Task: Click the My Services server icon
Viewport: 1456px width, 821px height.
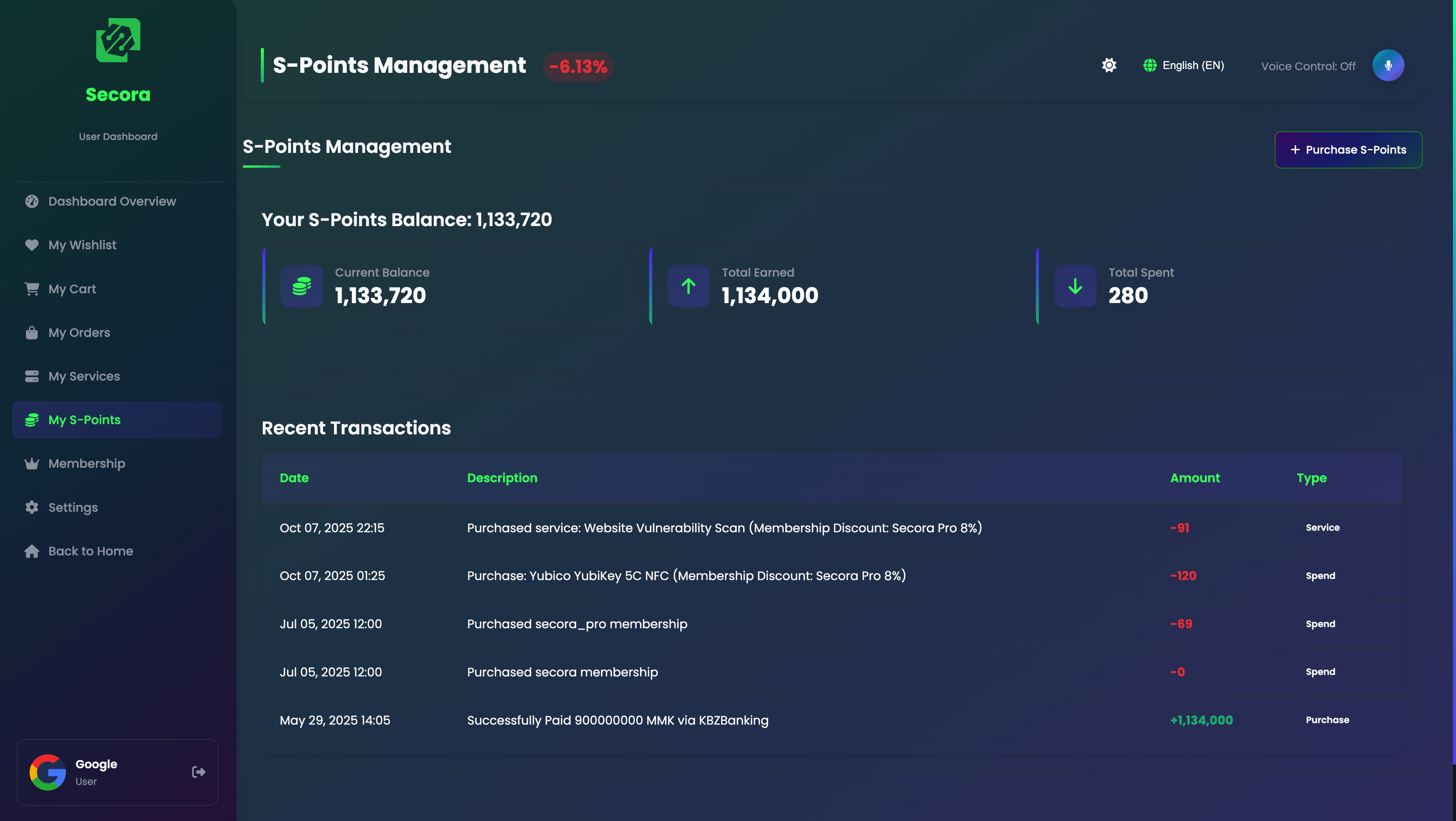Action: [x=31, y=376]
